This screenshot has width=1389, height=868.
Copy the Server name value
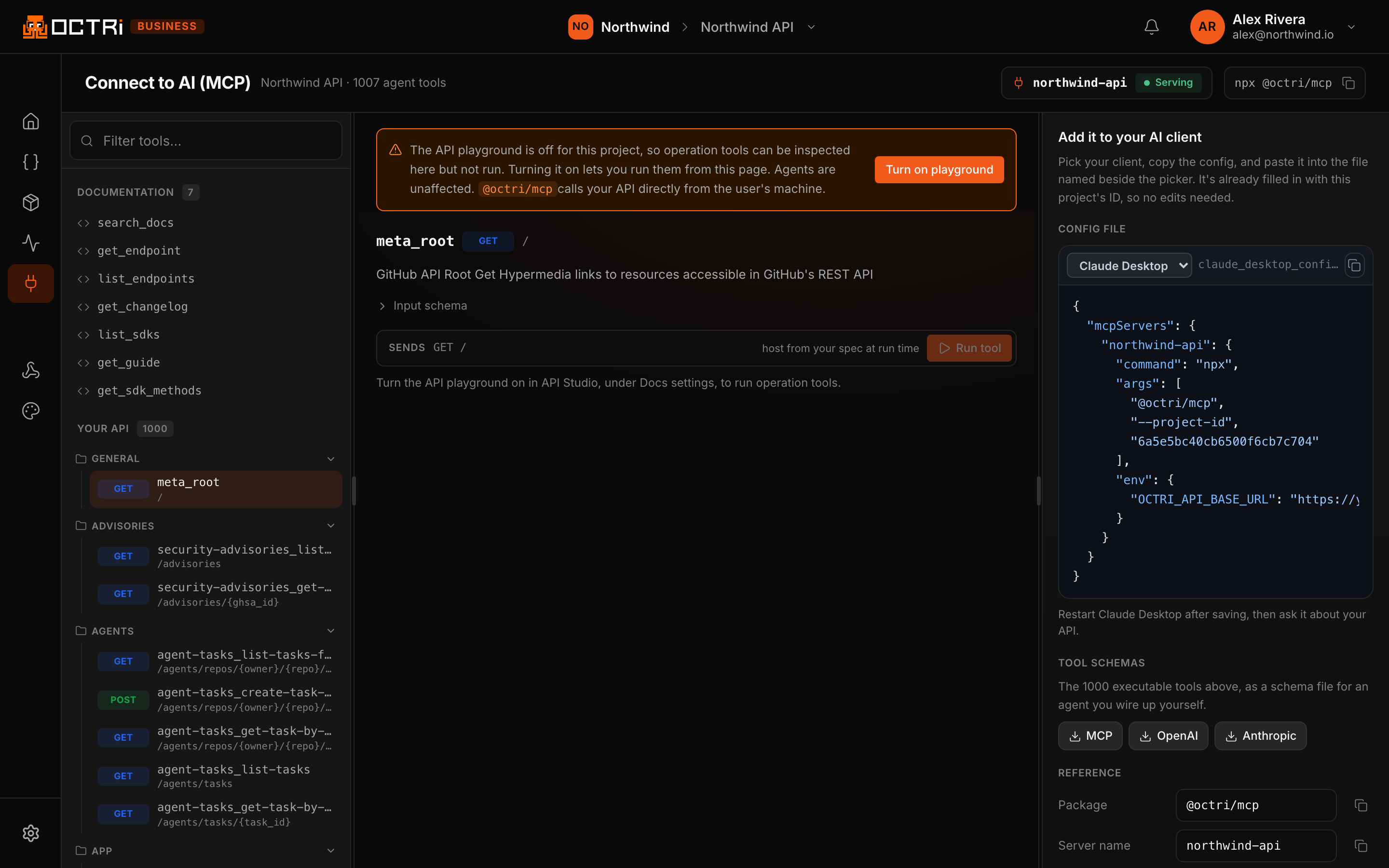pyautogui.click(x=1361, y=846)
